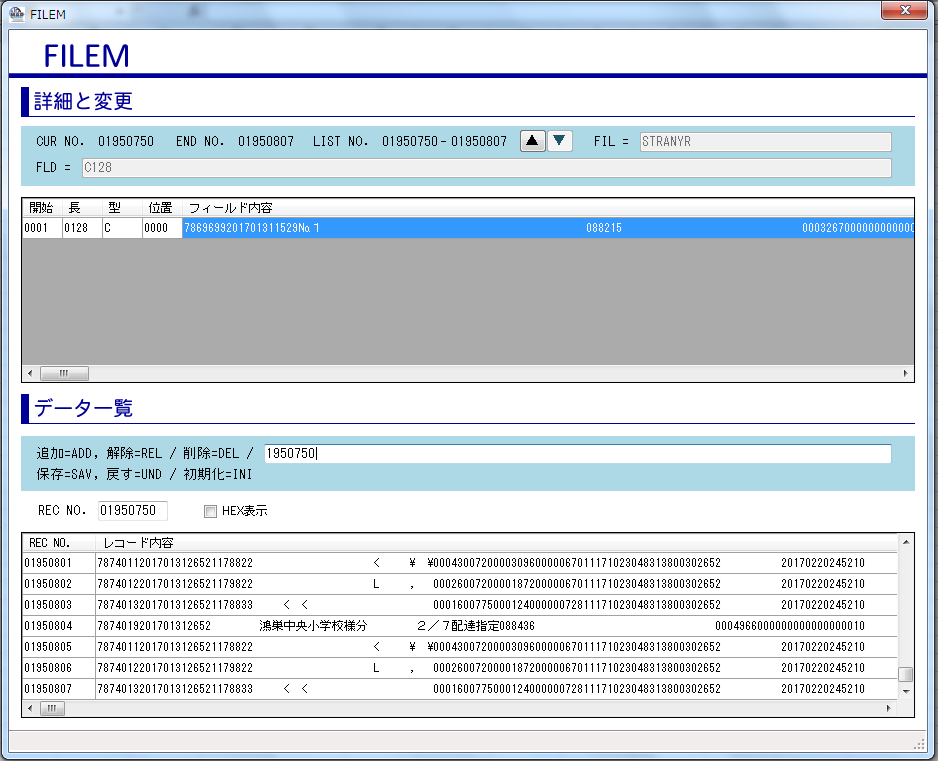Click the command input field containing 1950750
The width and height of the screenshot is (938, 761).
(x=577, y=454)
